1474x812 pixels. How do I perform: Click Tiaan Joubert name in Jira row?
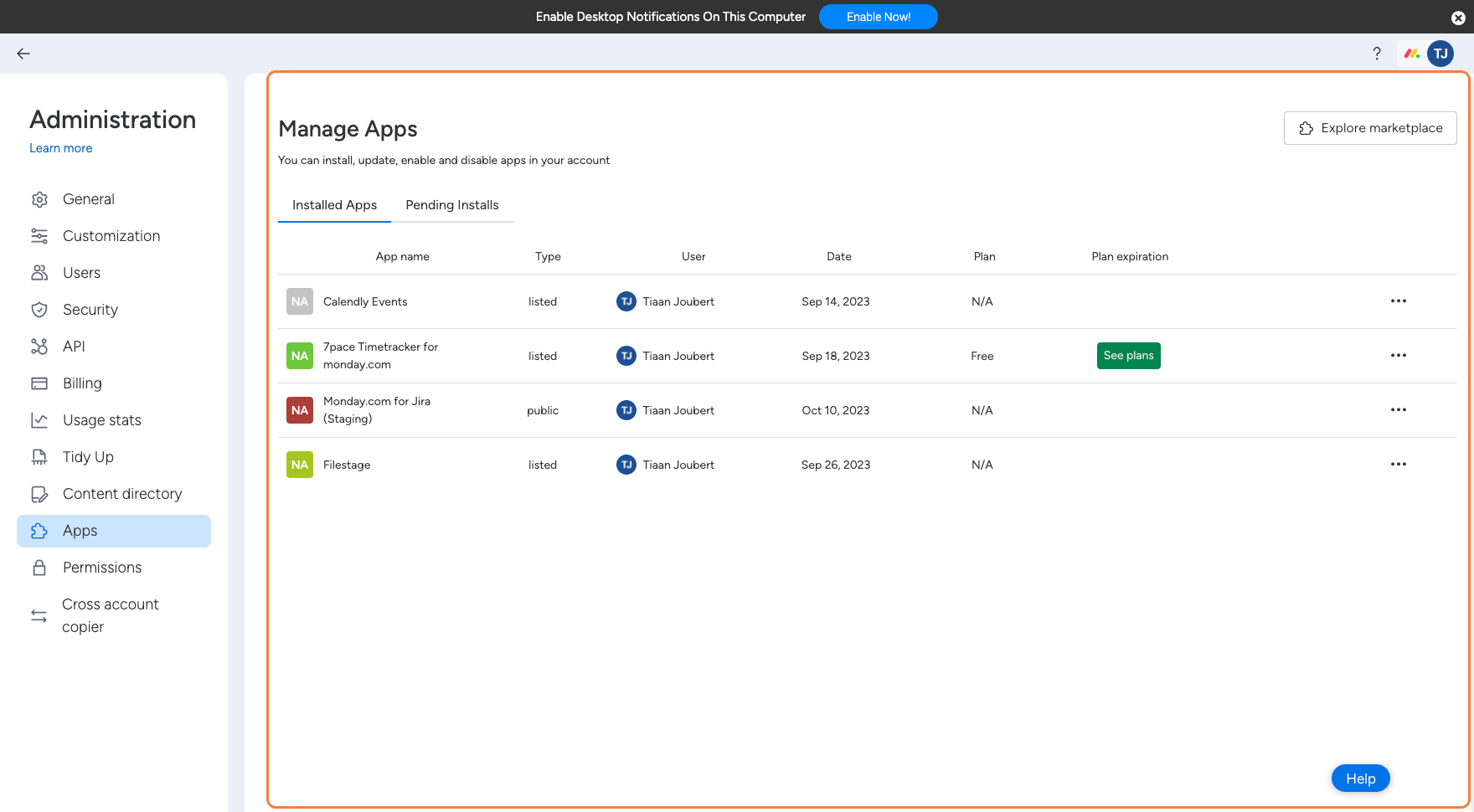(x=678, y=410)
